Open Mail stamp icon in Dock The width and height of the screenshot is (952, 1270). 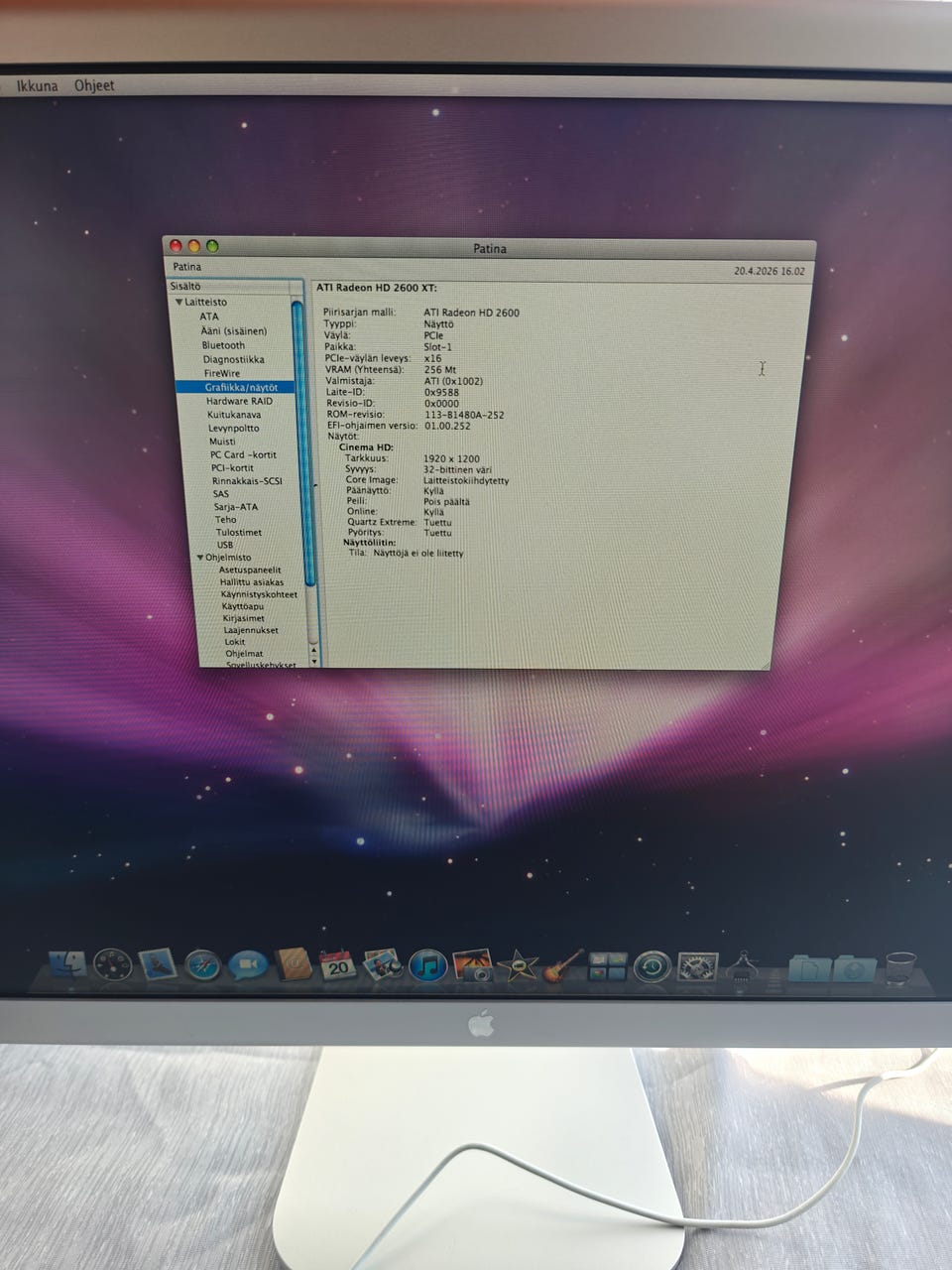[157, 964]
